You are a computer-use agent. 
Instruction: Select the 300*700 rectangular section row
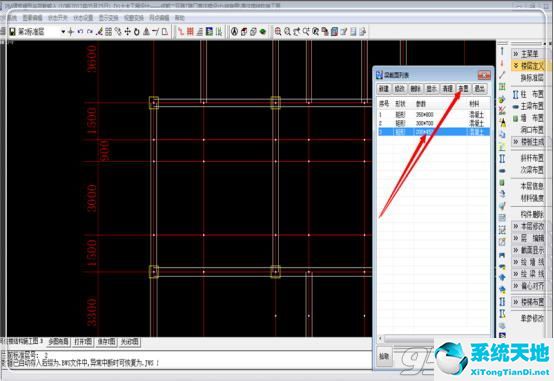click(434, 123)
